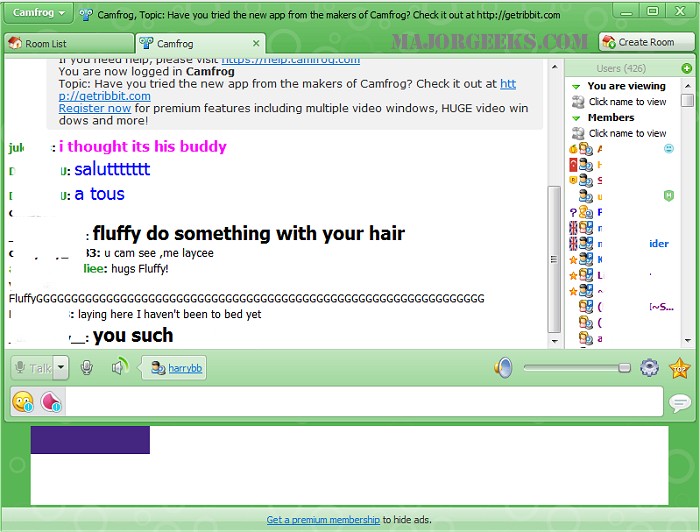Open the Camfrog main menu dropdown
The image size is (700, 532).
(x=38, y=12)
